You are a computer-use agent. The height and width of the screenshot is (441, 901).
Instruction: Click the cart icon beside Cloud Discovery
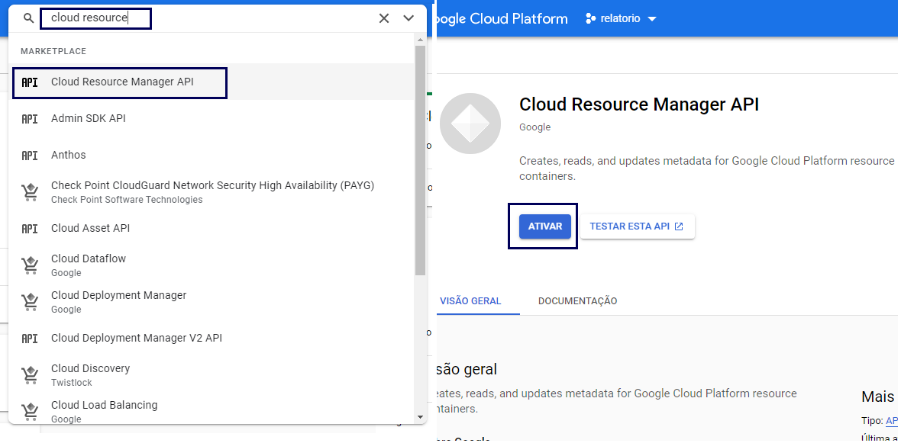29,375
